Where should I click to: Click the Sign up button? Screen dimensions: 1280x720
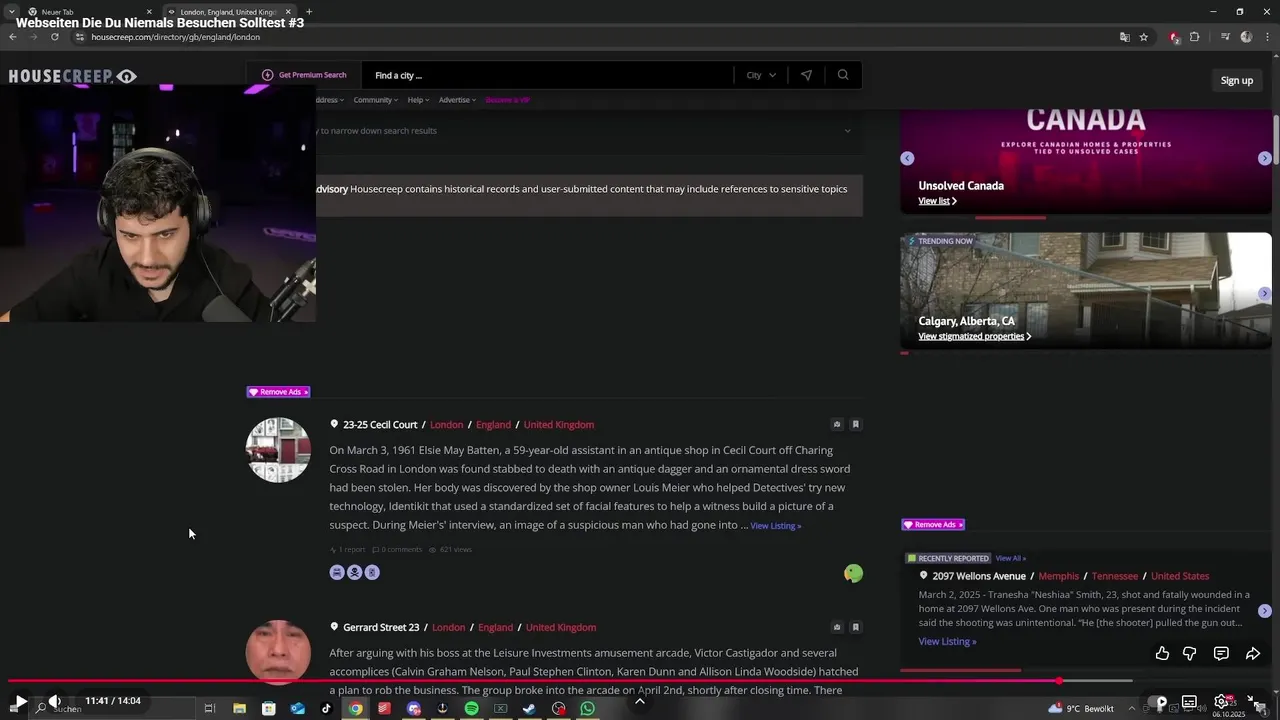[x=1236, y=80]
